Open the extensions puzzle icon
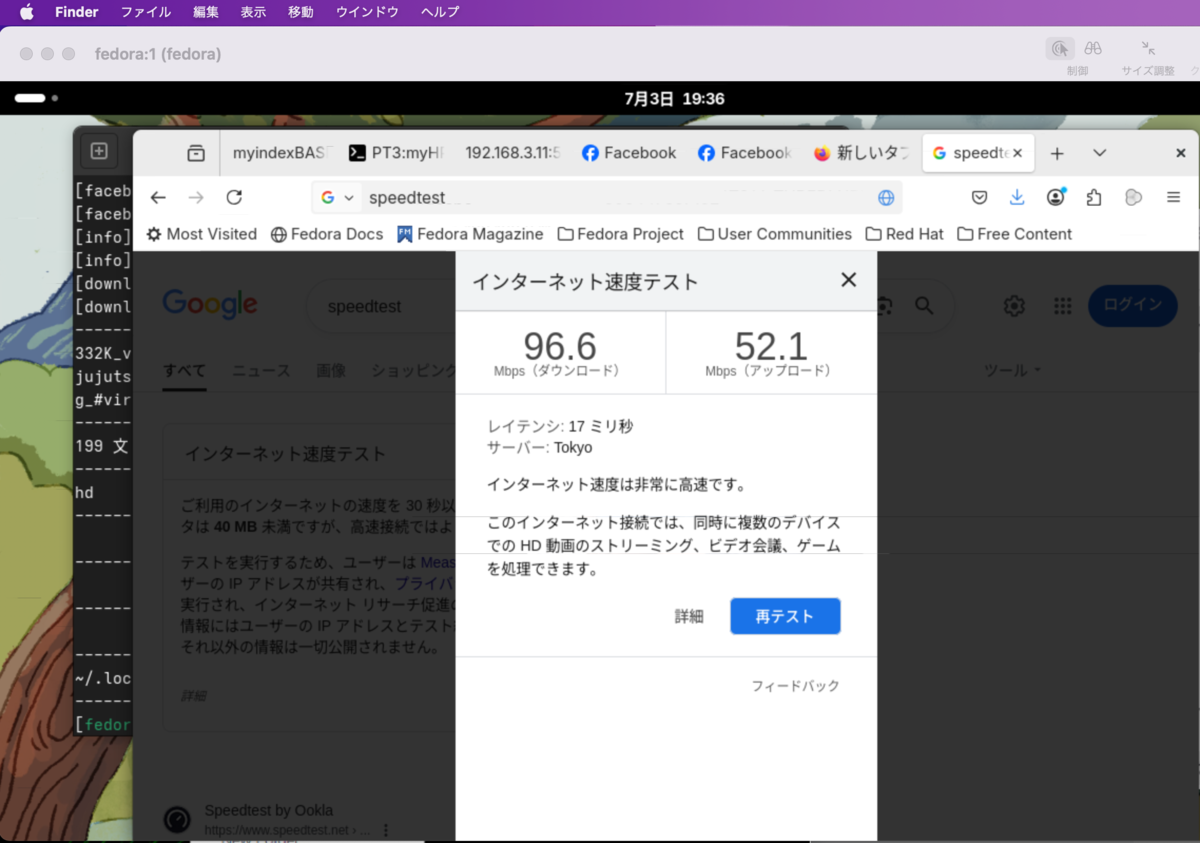The width and height of the screenshot is (1200, 843). tap(1094, 197)
